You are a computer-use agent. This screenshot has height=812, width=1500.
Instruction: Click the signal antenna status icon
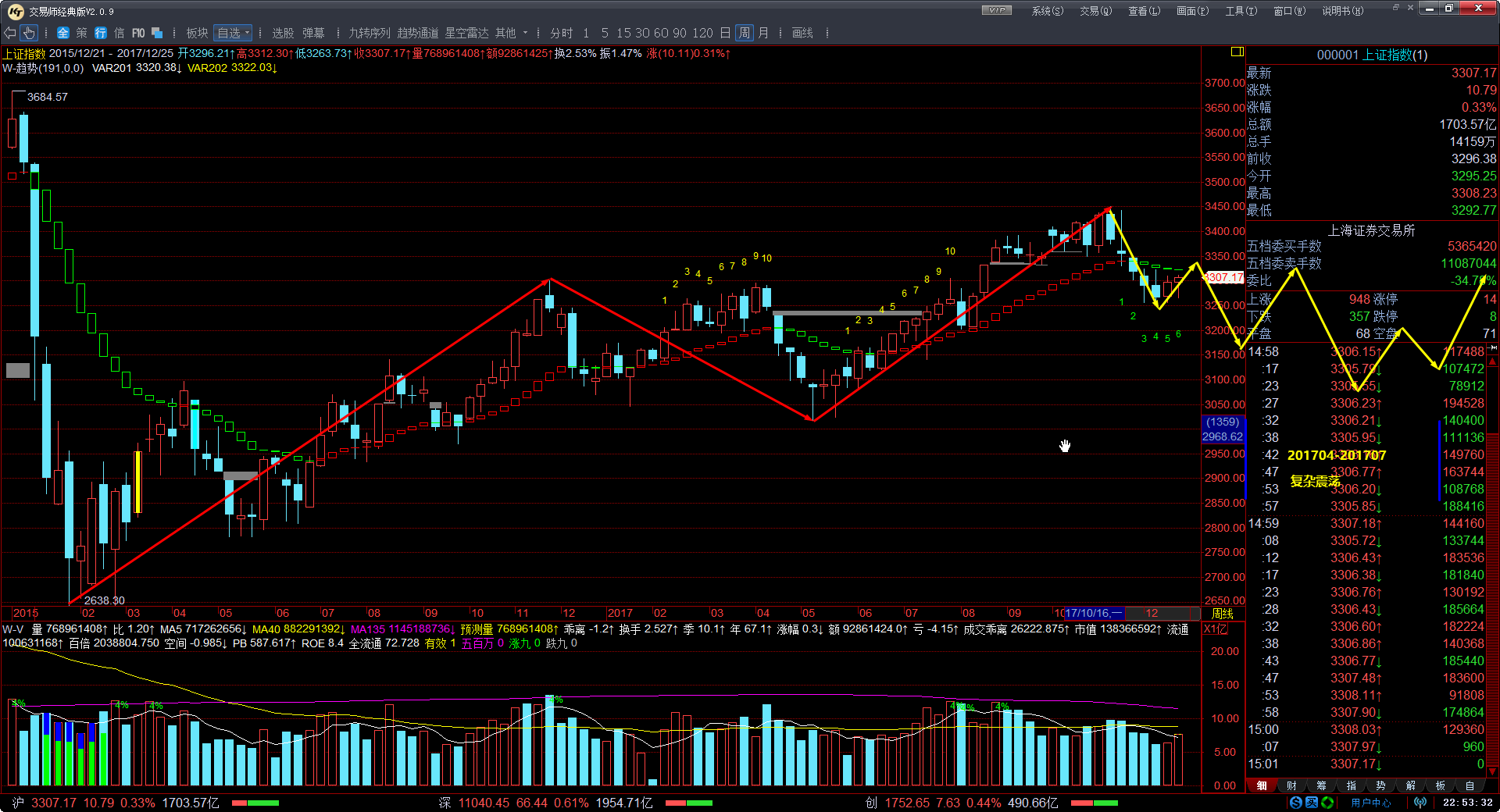pos(1420,803)
